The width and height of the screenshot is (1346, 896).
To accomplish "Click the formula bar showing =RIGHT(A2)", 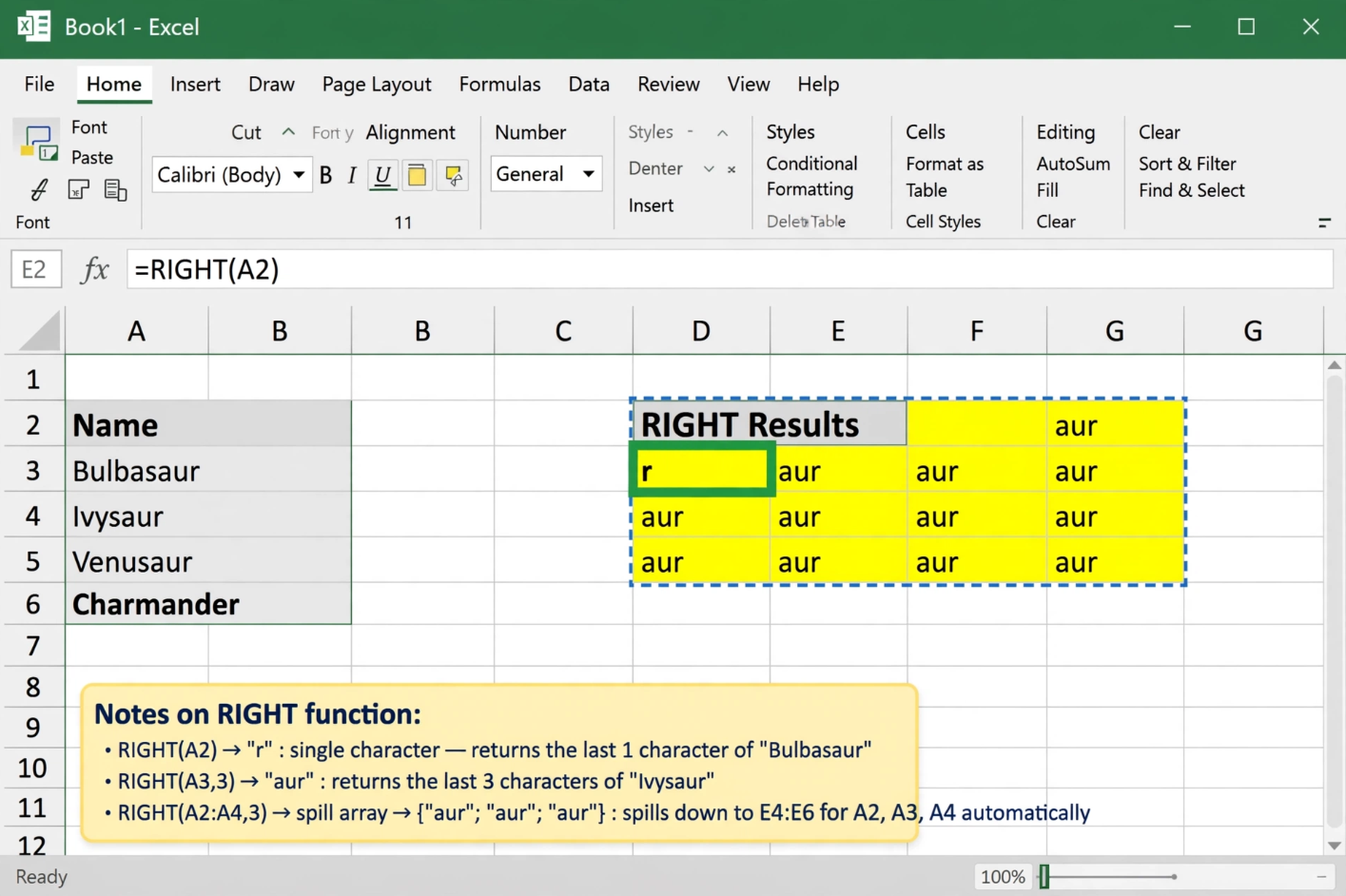I will coord(729,269).
